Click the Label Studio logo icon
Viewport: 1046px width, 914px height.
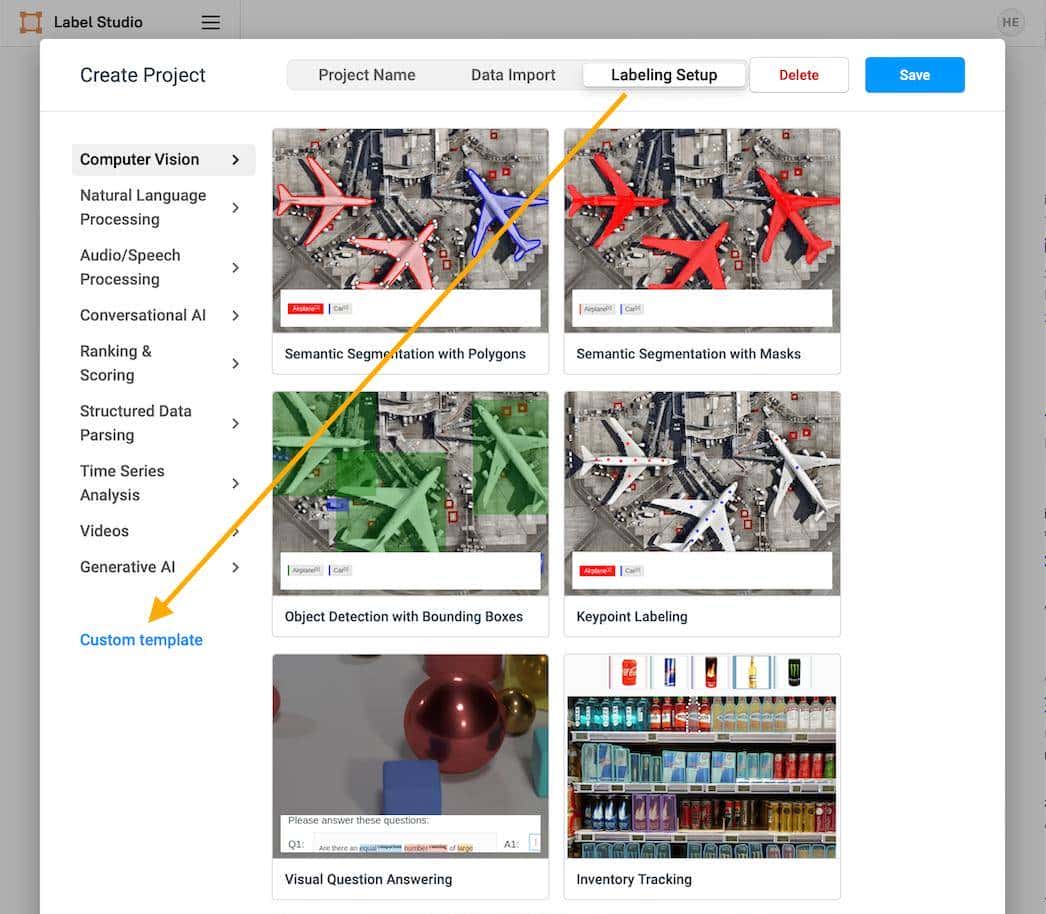coord(31,22)
